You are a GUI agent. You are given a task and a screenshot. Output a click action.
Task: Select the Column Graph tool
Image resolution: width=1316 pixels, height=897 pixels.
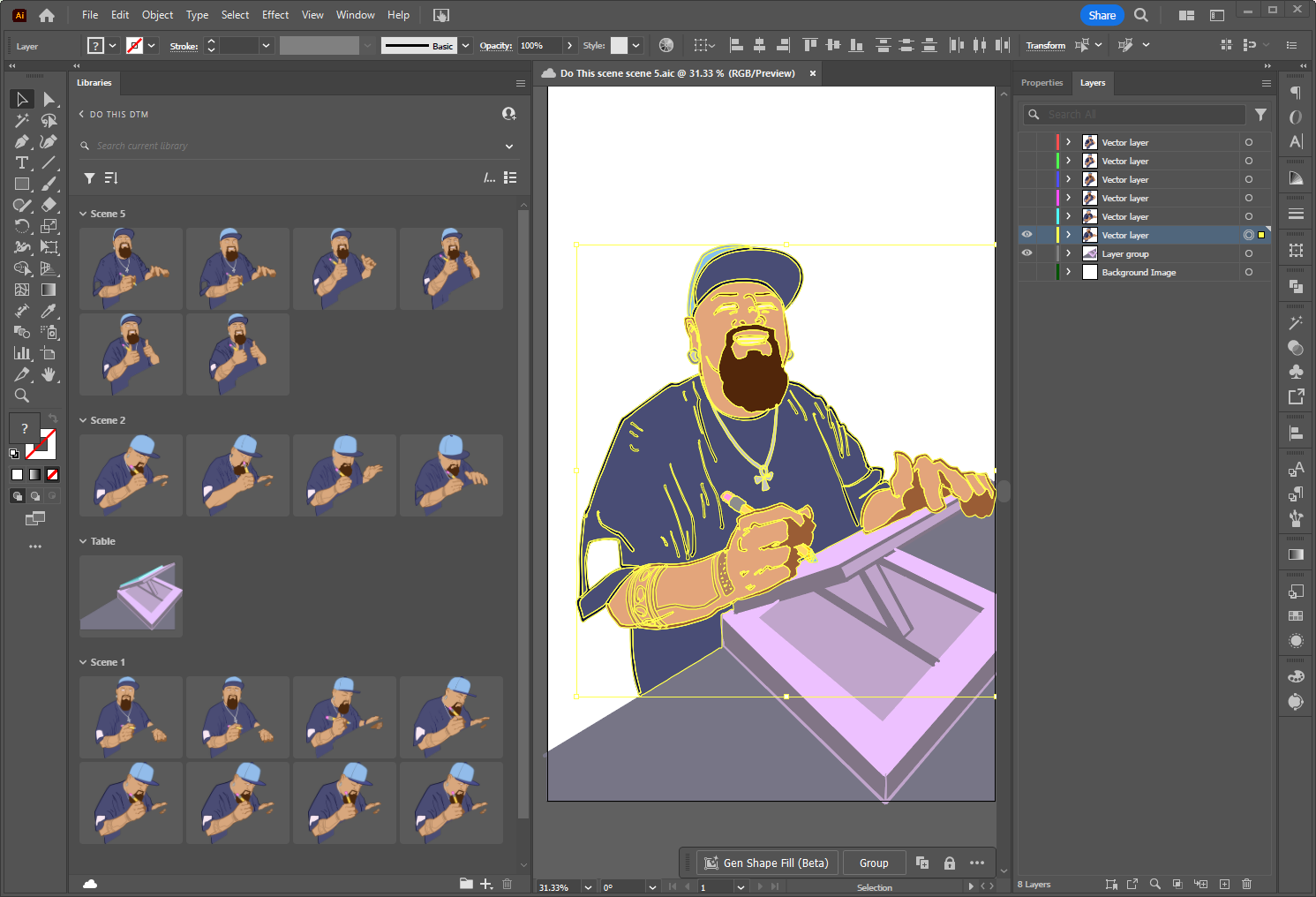click(x=22, y=353)
